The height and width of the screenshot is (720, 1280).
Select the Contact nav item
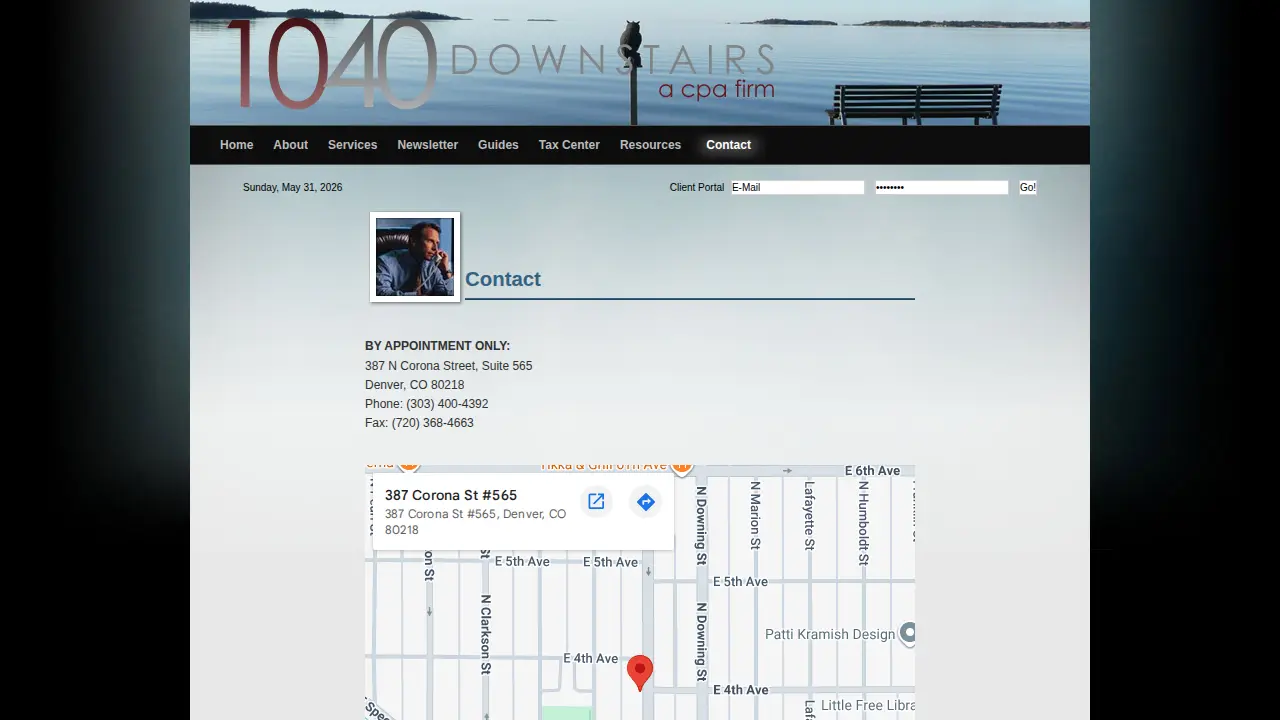[x=728, y=145]
